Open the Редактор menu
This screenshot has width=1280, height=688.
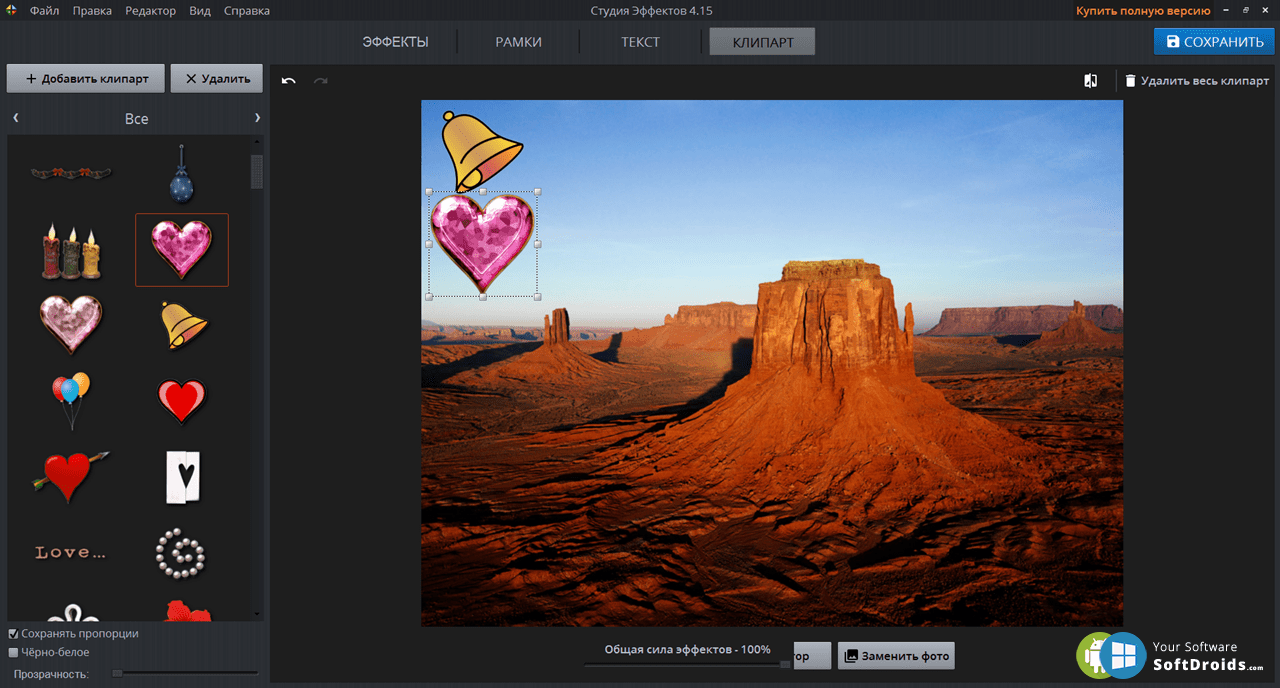click(150, 11)
